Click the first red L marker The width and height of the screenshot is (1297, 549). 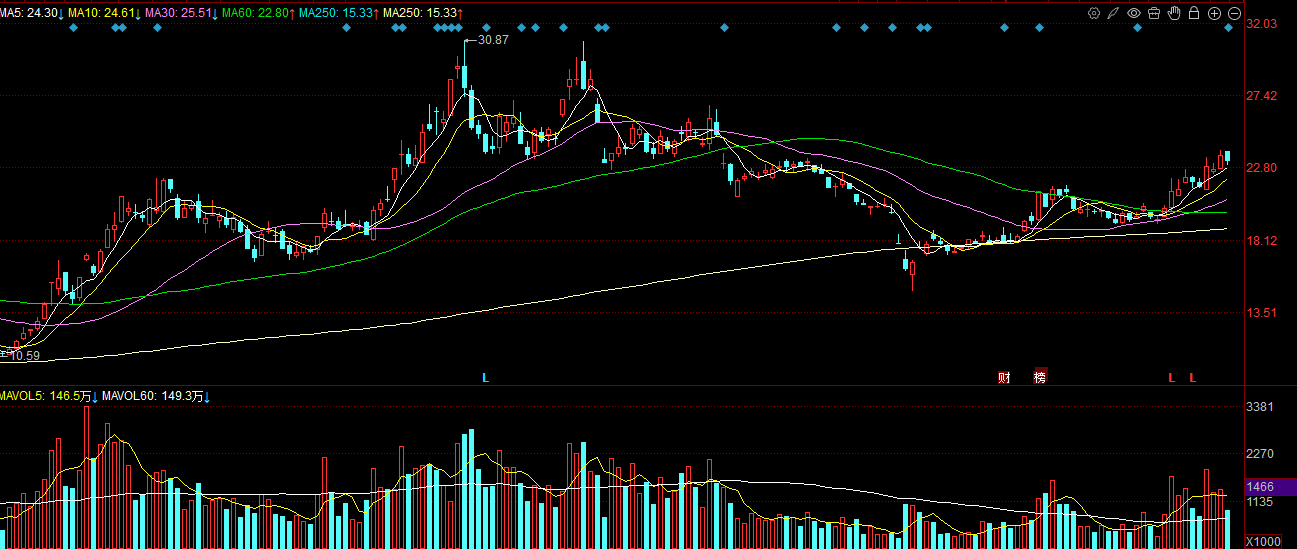[1172, 377]
